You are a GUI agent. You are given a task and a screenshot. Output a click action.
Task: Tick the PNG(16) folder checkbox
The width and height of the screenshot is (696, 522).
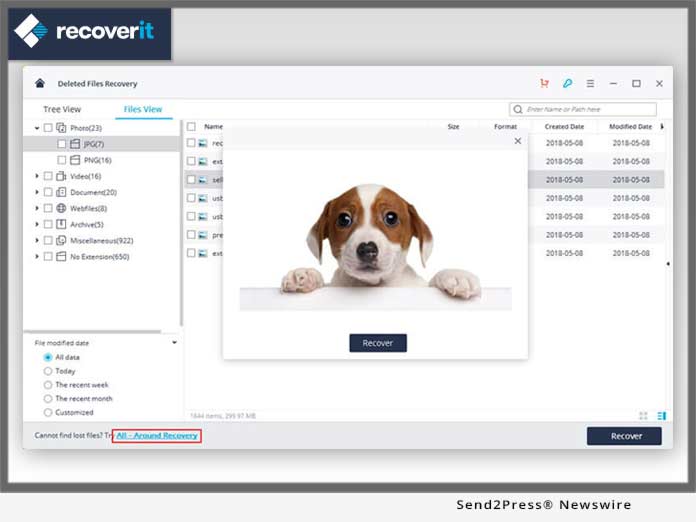click(x=61, y=160)
